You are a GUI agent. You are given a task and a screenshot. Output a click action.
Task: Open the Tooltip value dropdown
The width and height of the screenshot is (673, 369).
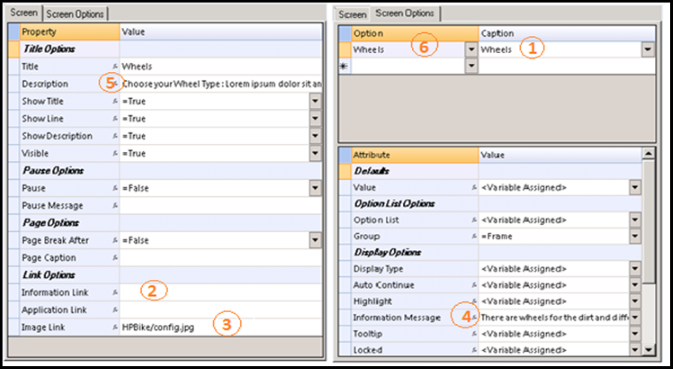[x=635, y=334]
